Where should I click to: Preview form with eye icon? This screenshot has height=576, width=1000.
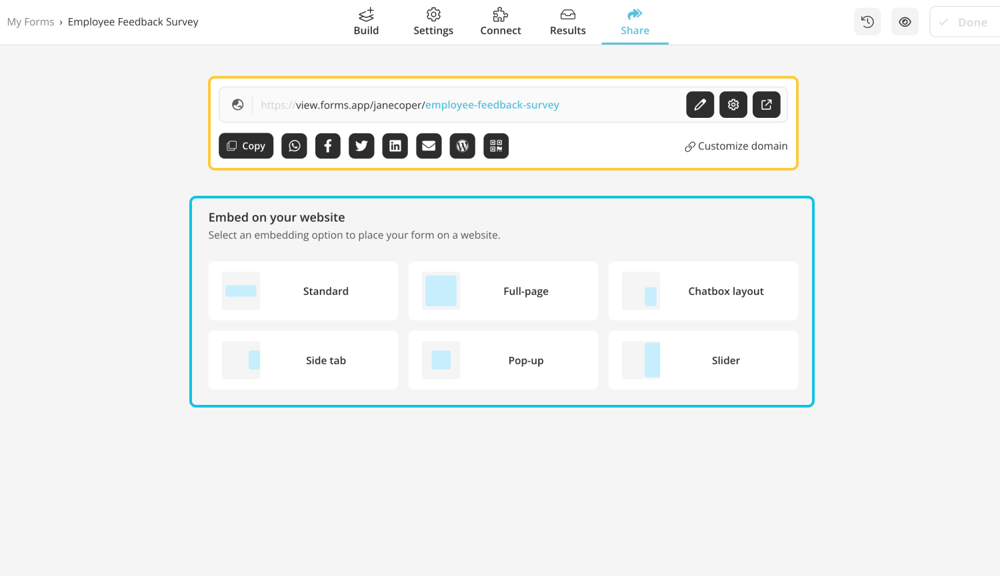click(x=905, y=22)
